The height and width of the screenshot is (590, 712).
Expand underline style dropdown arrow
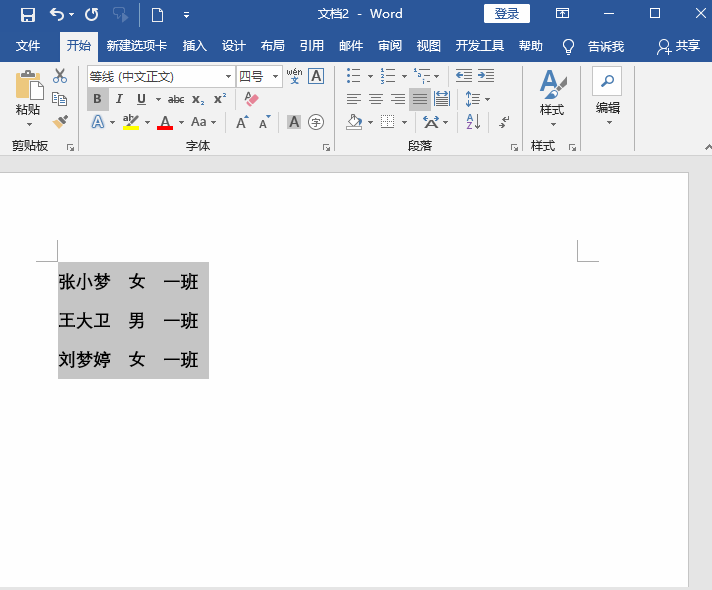158,99
